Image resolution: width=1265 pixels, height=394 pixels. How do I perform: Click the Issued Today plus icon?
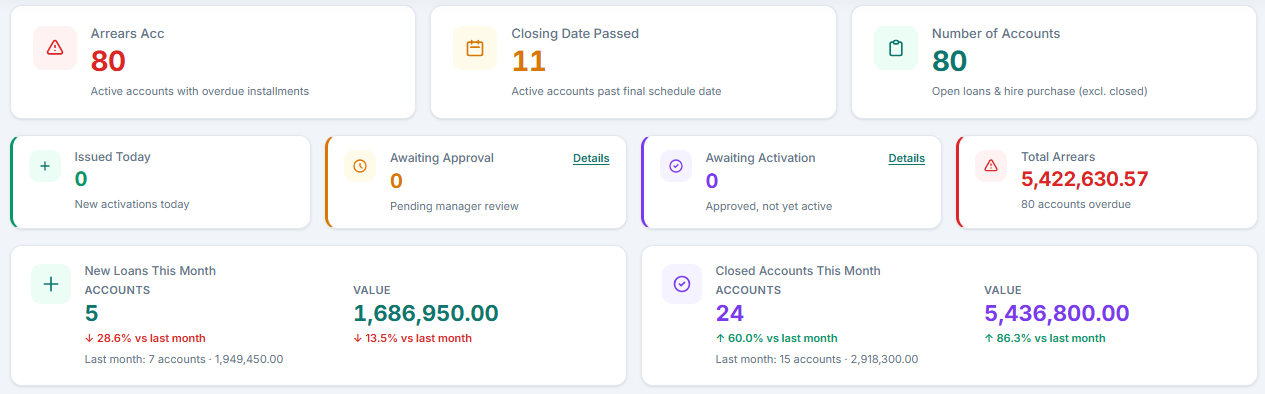44,166
